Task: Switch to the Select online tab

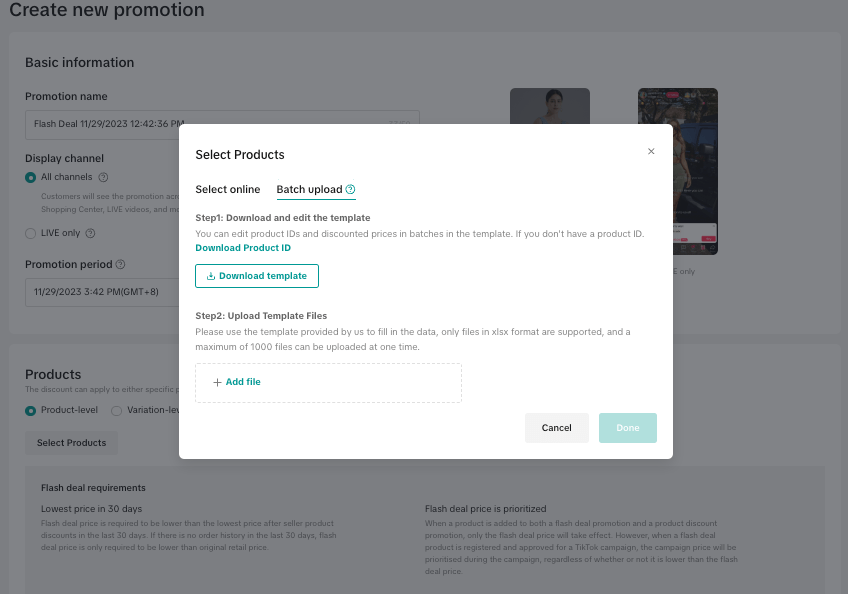Action: point(227,190)
